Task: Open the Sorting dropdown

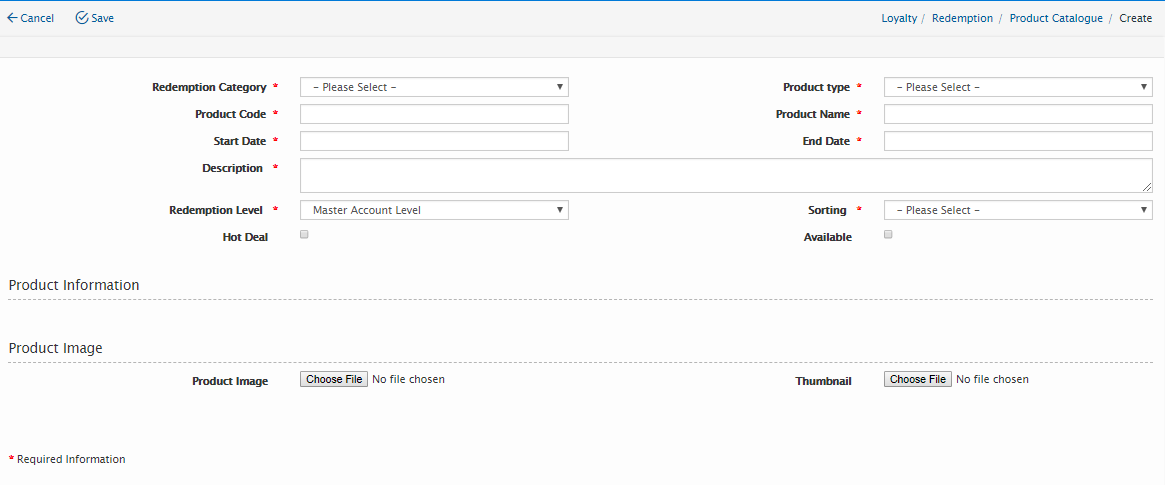Action: coord(1018,210)
